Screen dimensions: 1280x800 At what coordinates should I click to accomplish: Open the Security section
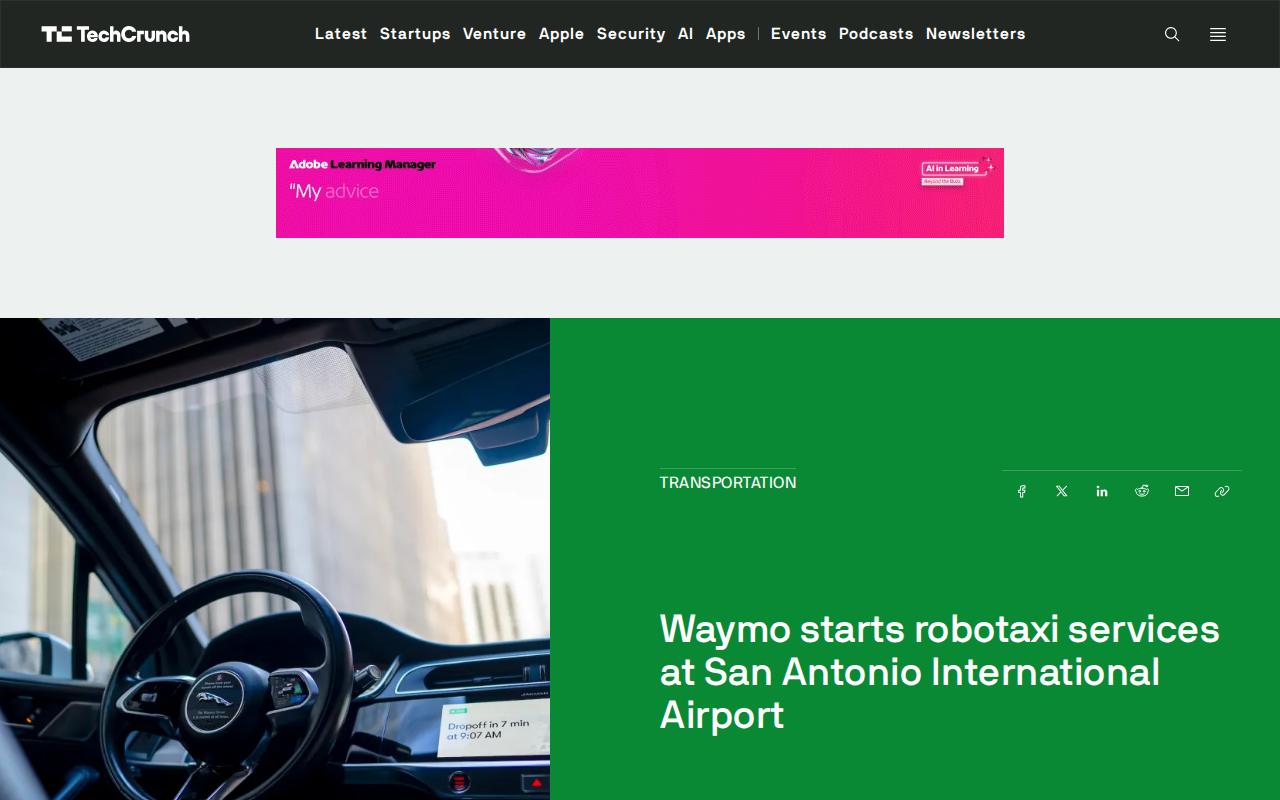tap(631, 34)
